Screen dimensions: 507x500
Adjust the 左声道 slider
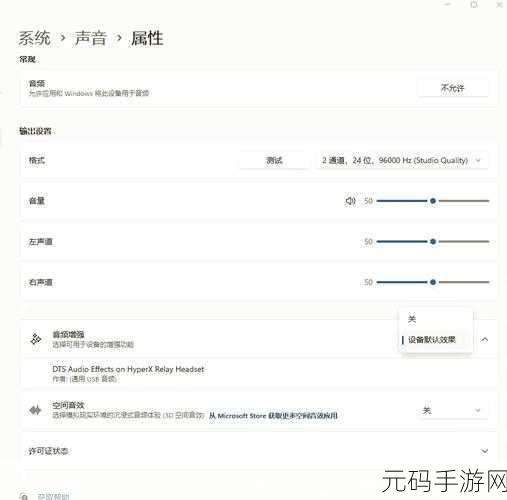click(433, 242)
